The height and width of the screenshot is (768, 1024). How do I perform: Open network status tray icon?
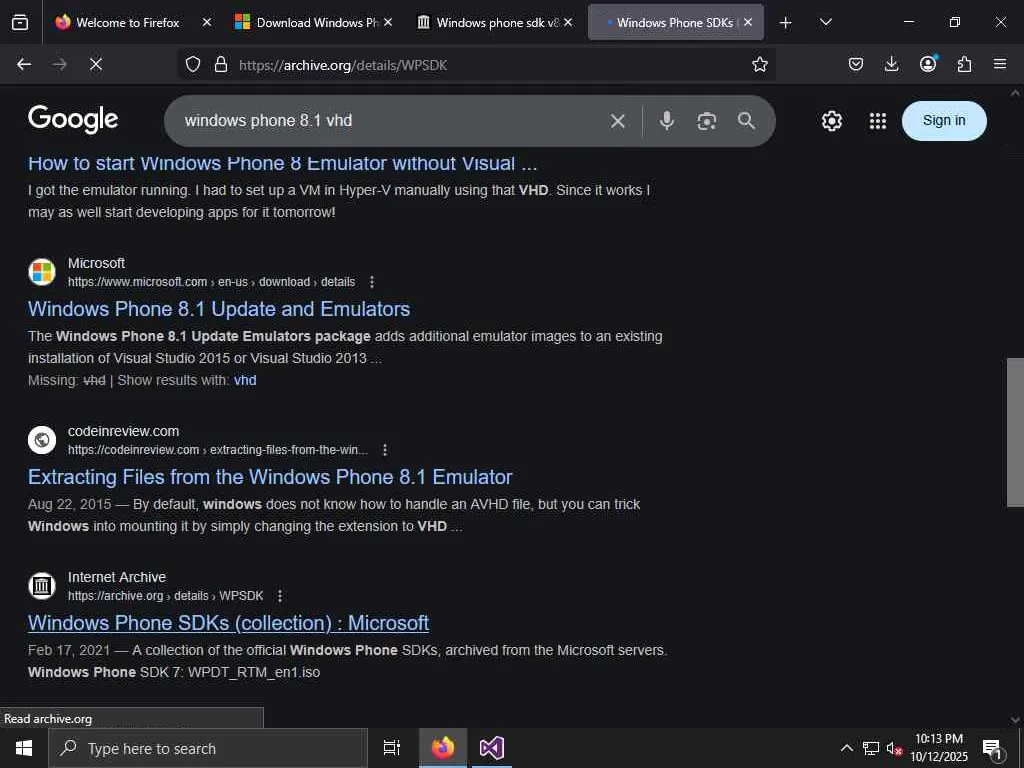pos(871,748)
